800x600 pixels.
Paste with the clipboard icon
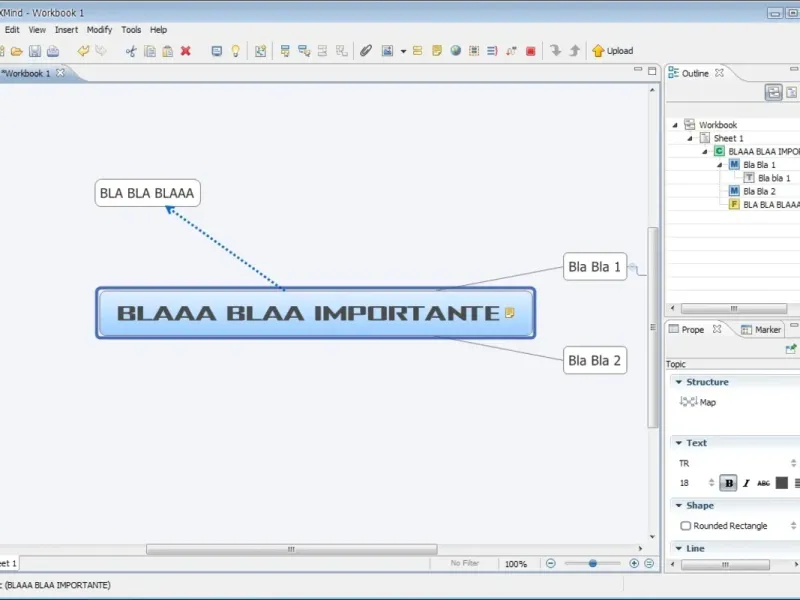pos(167,51)
